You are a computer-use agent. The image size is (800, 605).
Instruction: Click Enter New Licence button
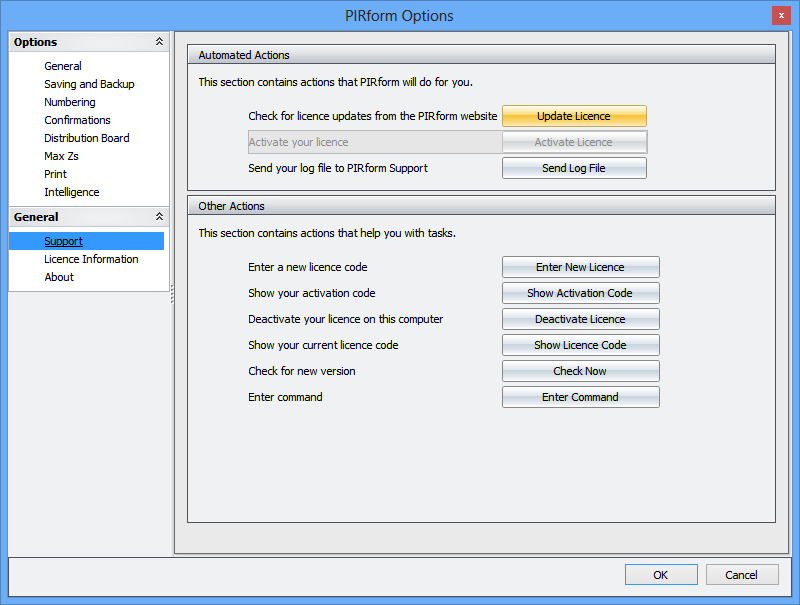click(580, 267)
